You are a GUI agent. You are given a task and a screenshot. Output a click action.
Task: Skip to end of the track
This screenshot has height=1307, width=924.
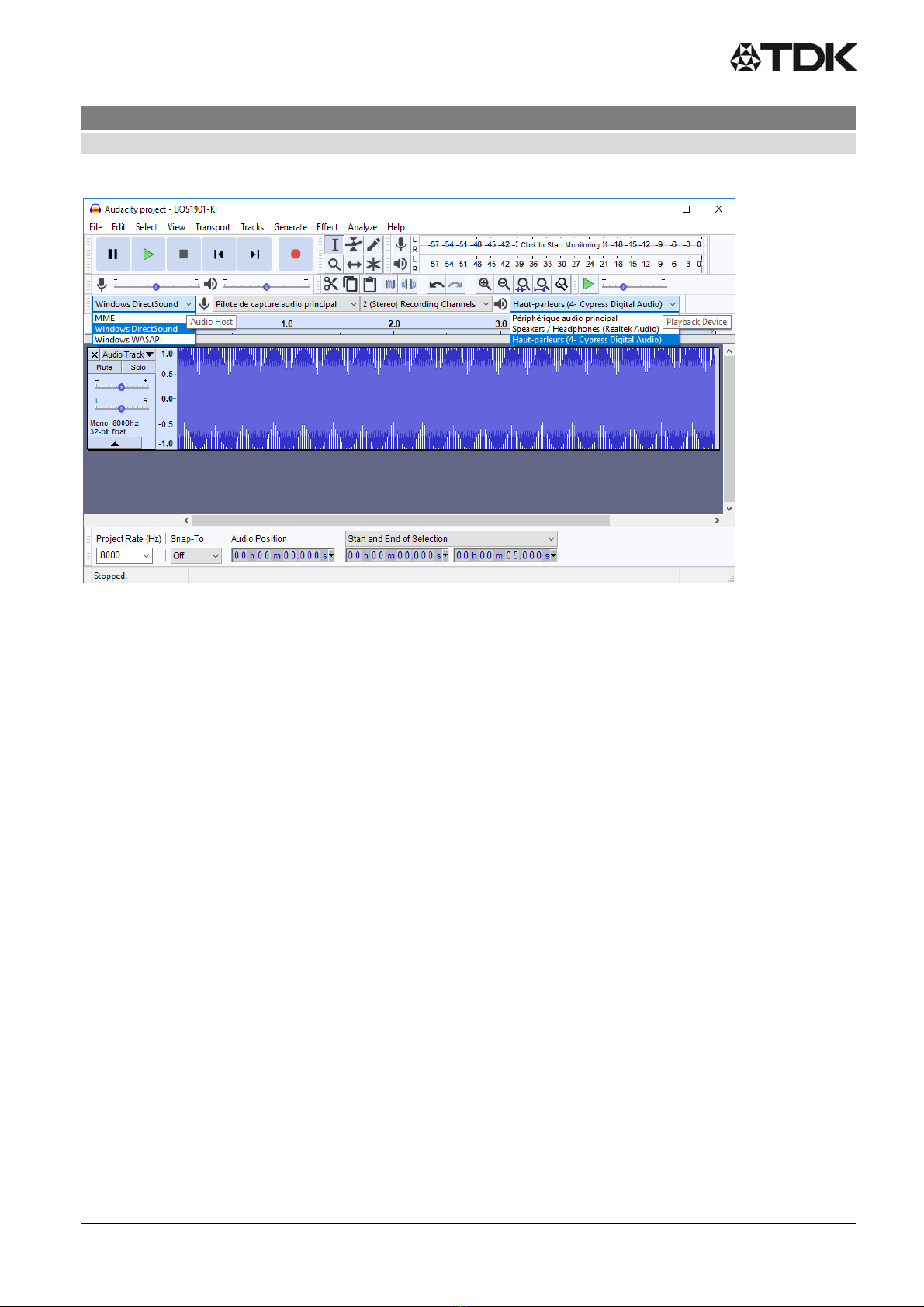tap(254, 254)
